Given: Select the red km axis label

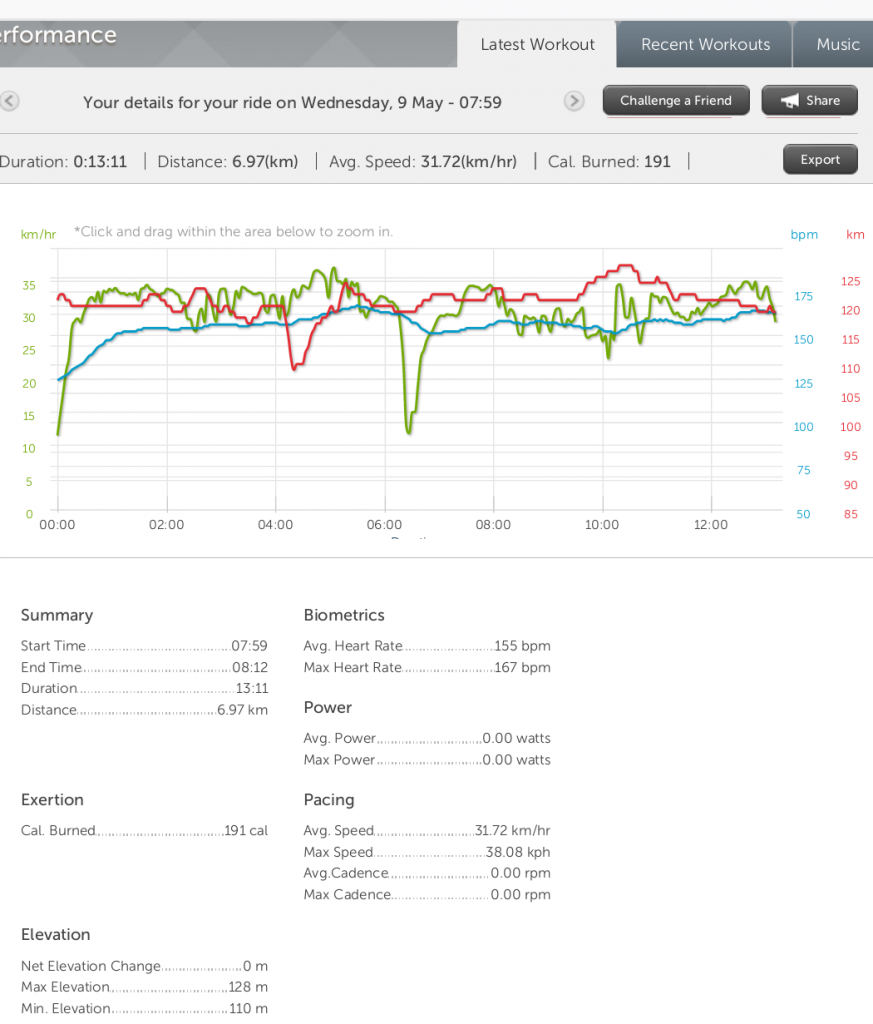Looking at the screenshot, I should coord(855,235).
